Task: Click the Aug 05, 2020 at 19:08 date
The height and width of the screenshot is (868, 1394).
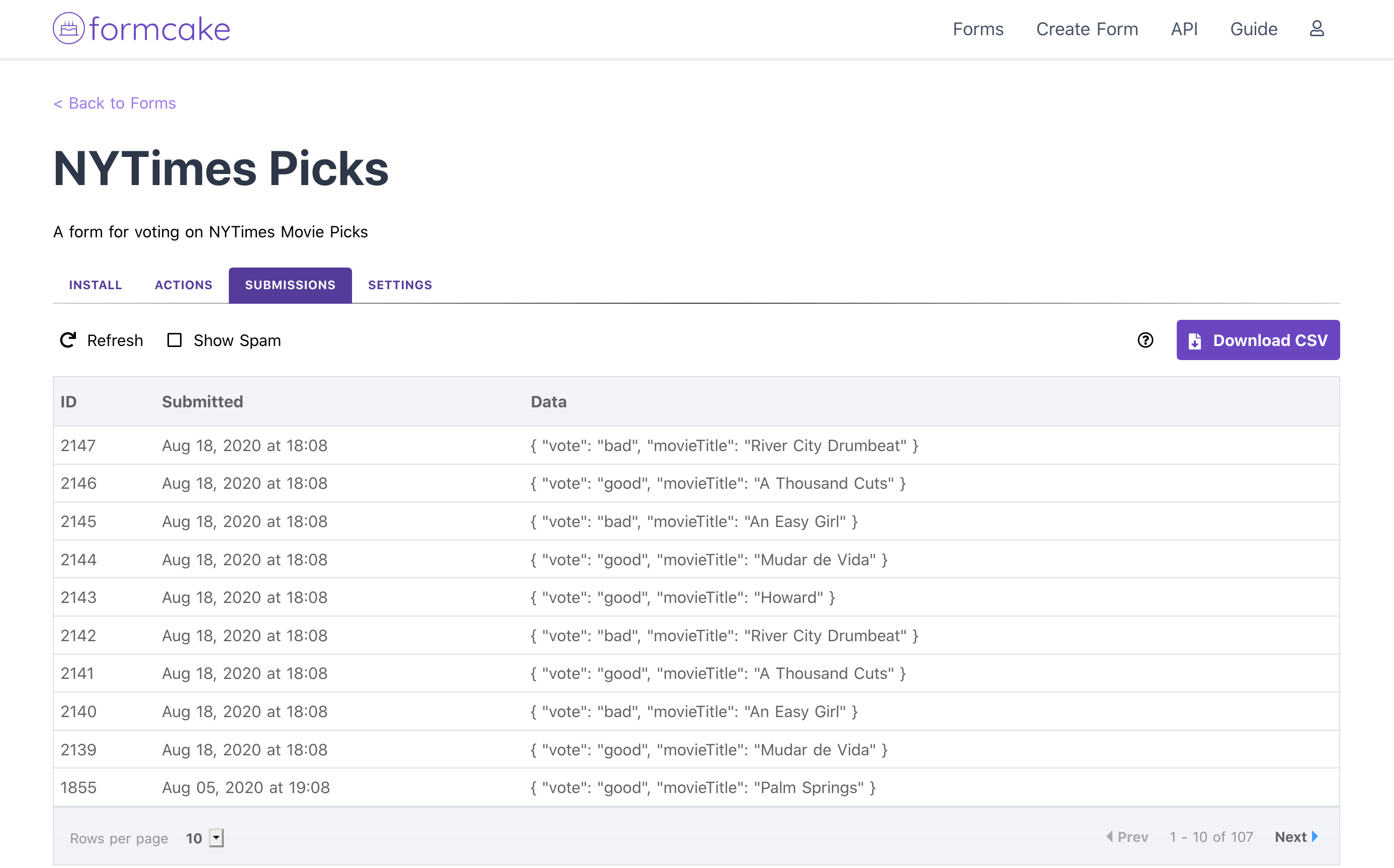Action: pyautogui.click(x=245, y=788)
